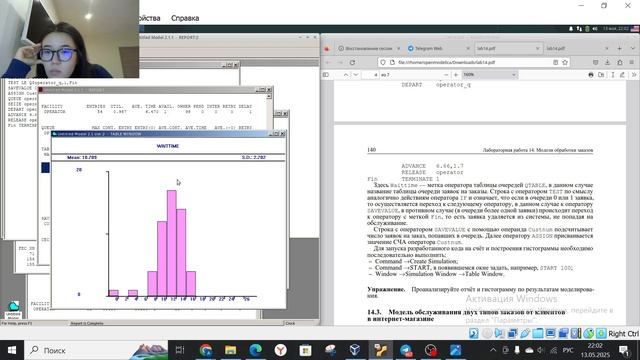Open the Справка menu

pos(185,18)
